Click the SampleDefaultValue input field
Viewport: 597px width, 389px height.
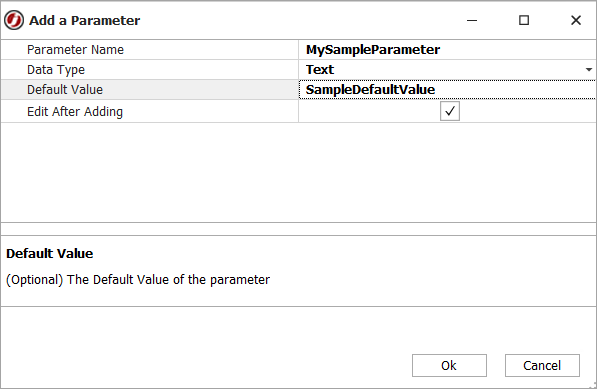point(447,90)
